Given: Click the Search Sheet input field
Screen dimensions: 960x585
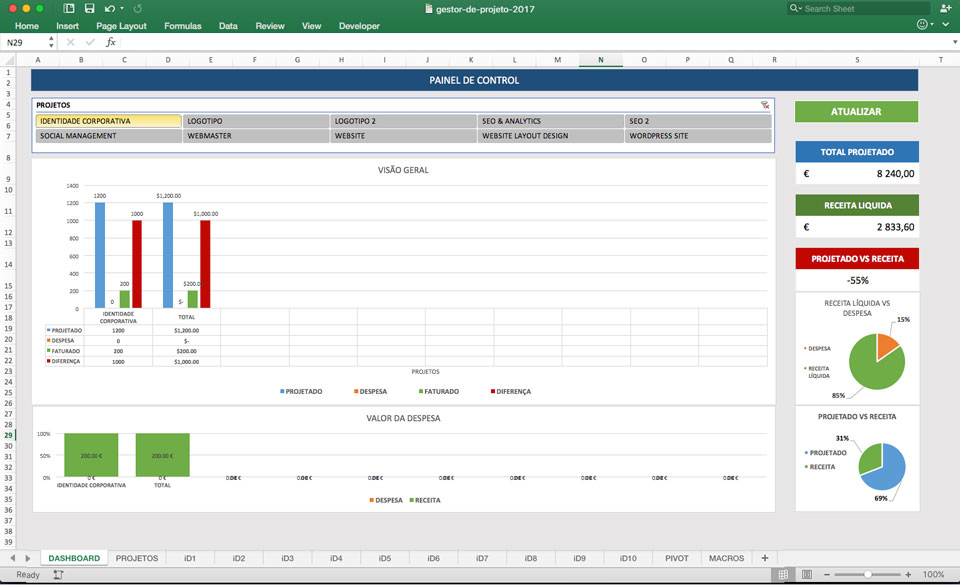Looking at the screenshot, I should [858, 9].
